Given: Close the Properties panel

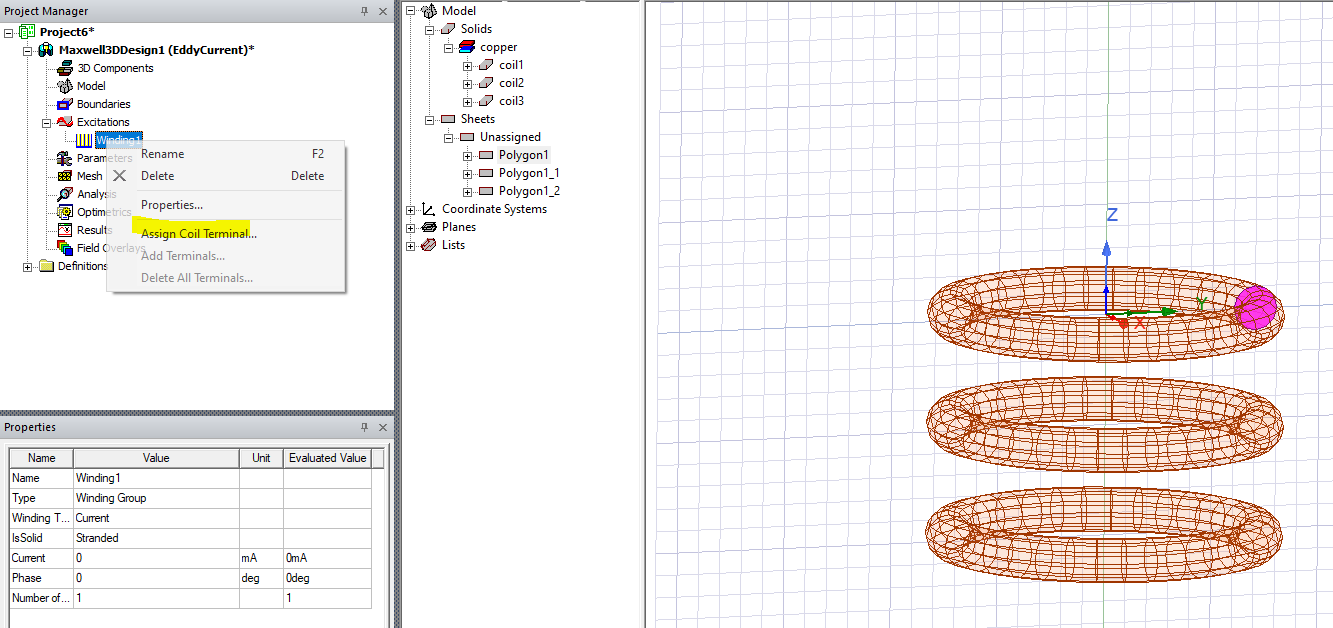Looking at the screenshot, I should 382,427.
